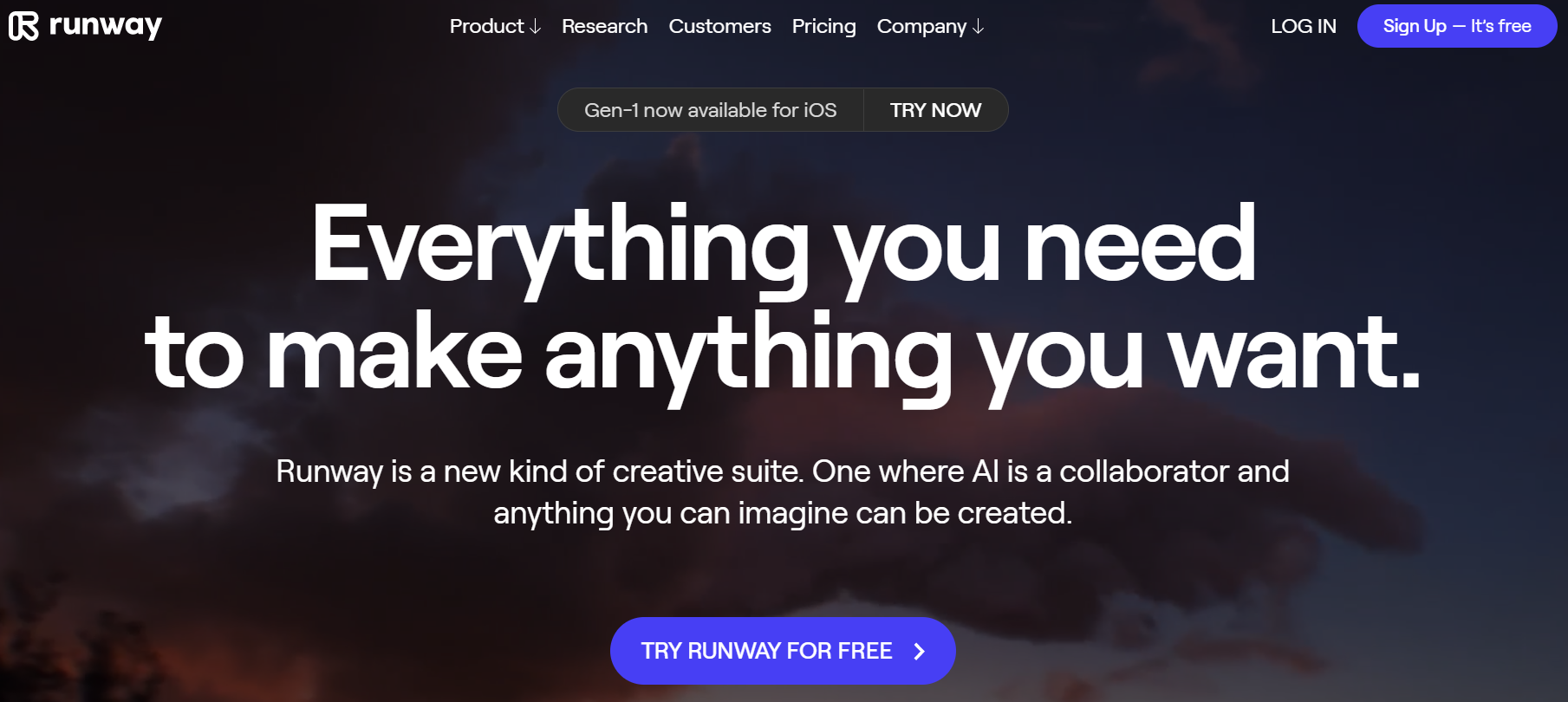Click the chevron icon in Try Runway button
Viewport: 1568px width, 702px height.
tap(920, 651)
